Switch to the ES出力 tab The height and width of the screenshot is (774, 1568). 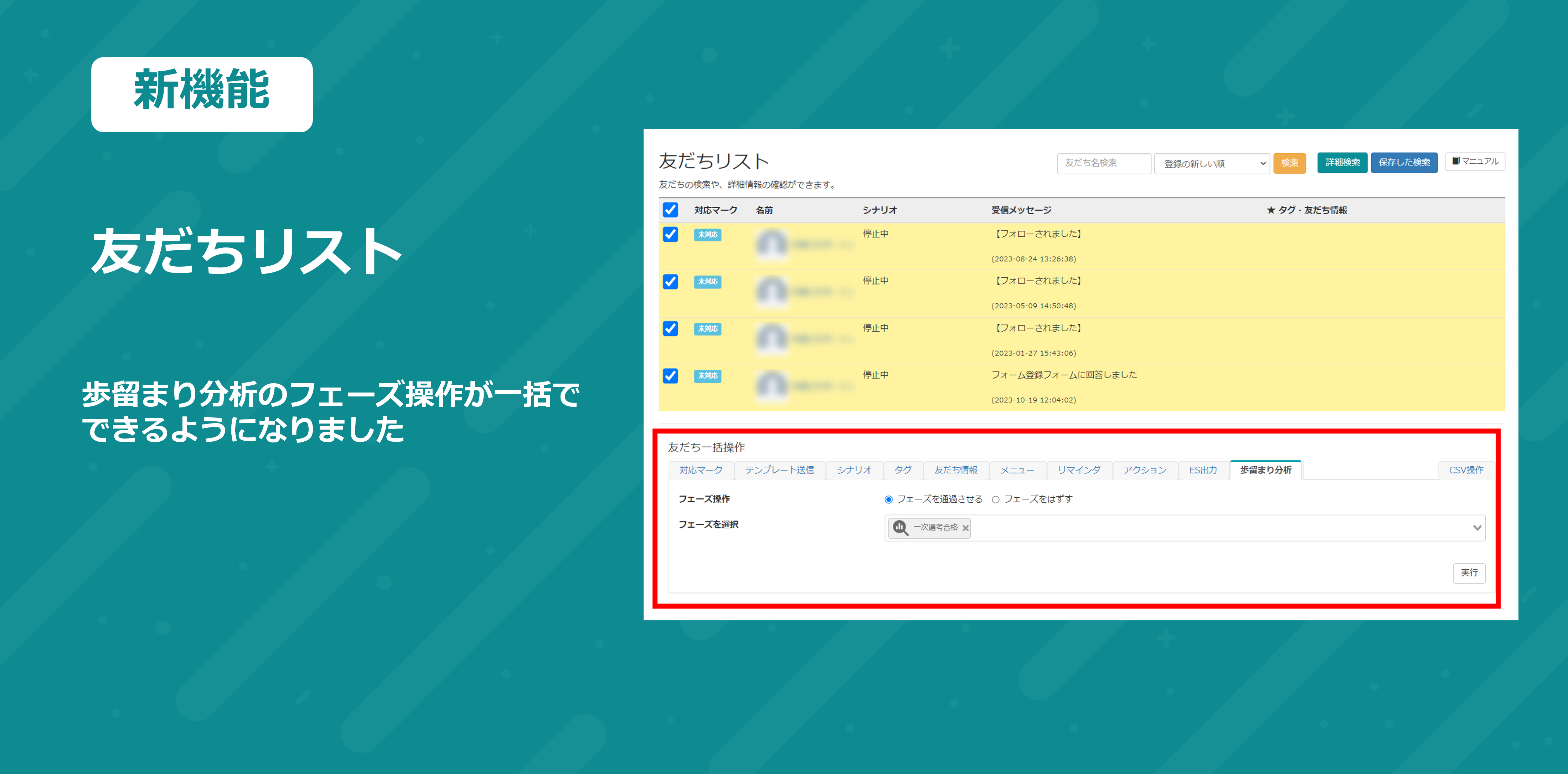tap(1203, 470)
